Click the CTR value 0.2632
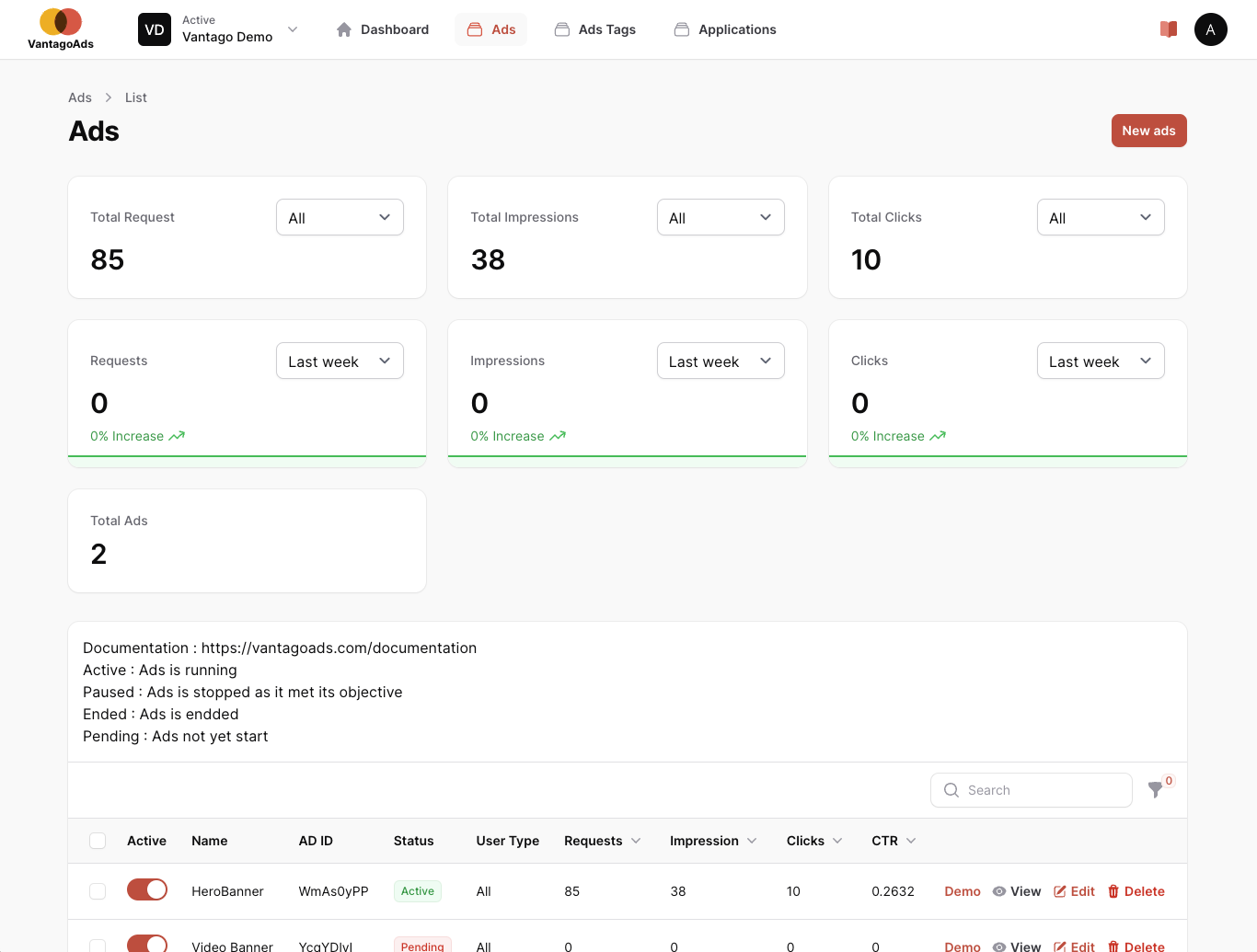Screen dimensions: 1257x952 click(893, 891)
